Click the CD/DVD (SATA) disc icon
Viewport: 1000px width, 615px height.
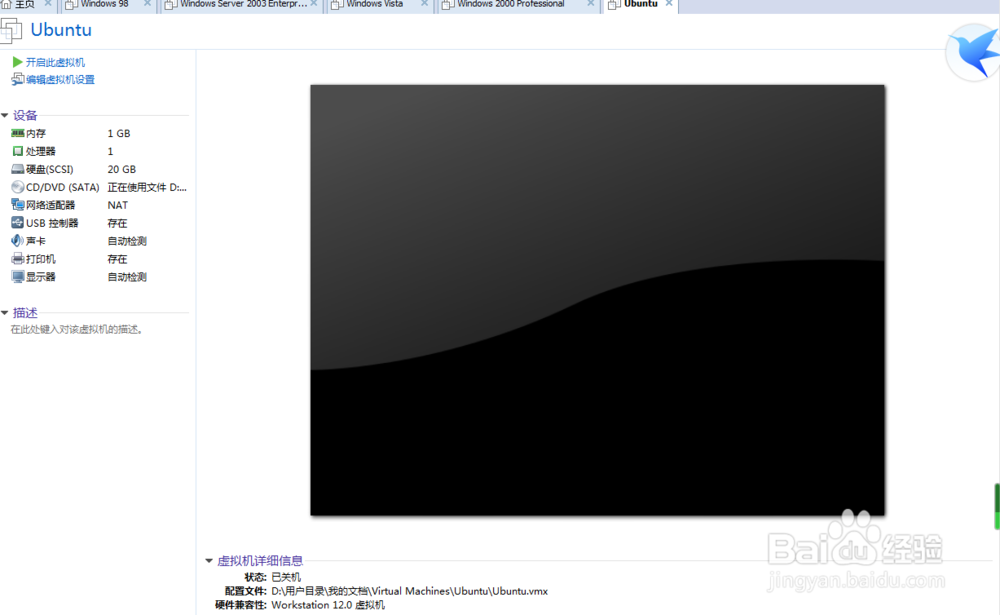tap(17, 187)
